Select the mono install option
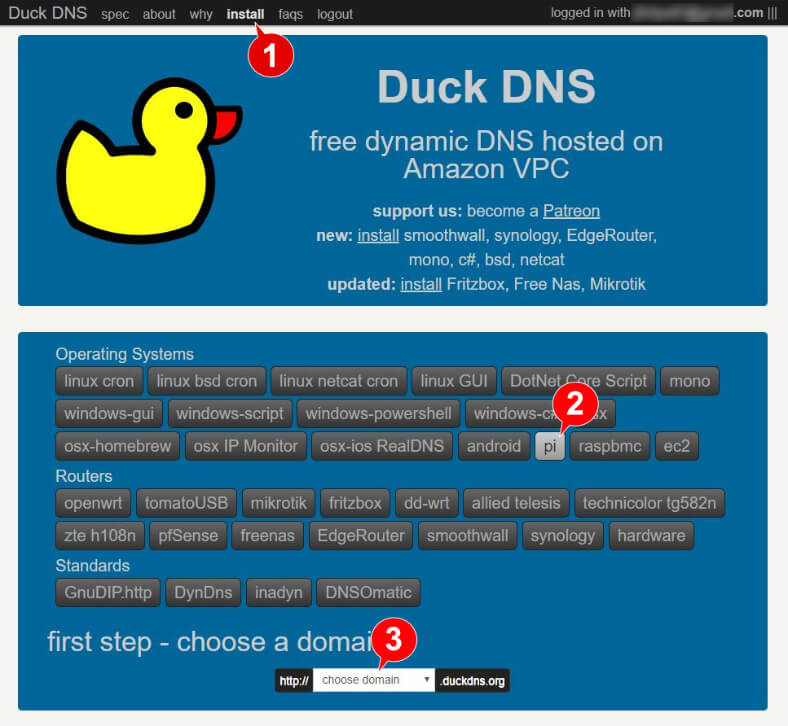The width and height of the screenshot is (788, 726). click(x=690, y=381)
